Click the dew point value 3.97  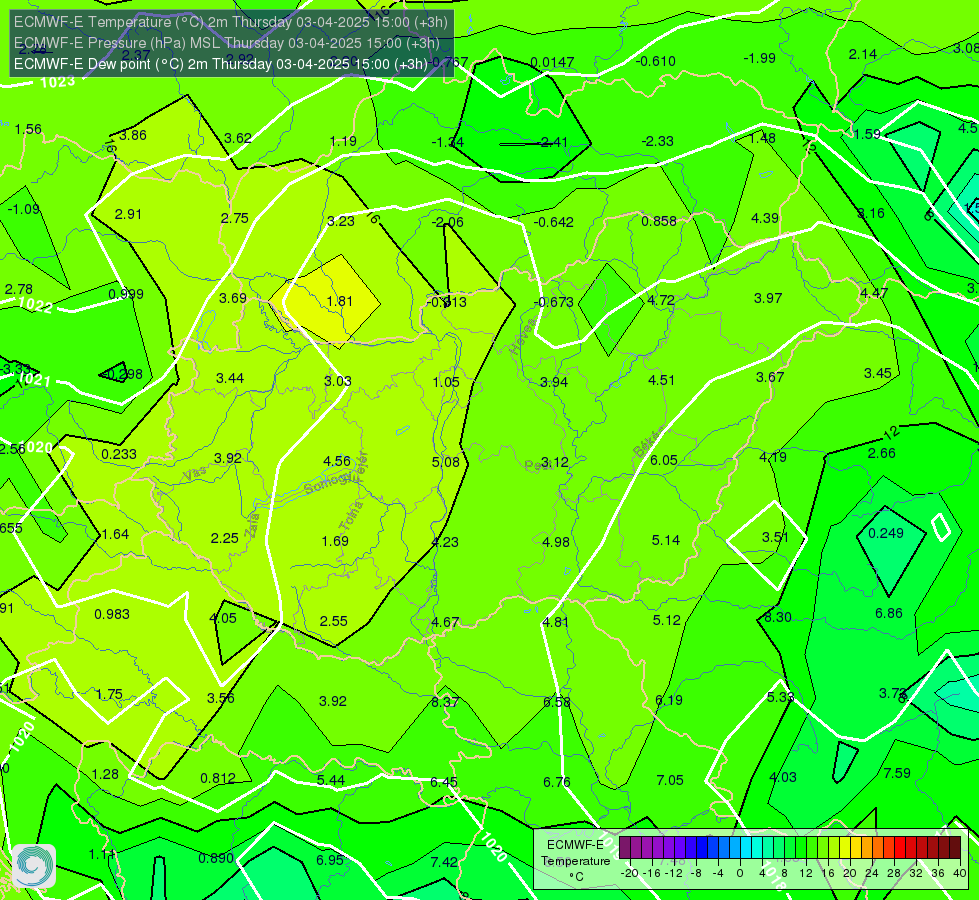coord(768,299)
